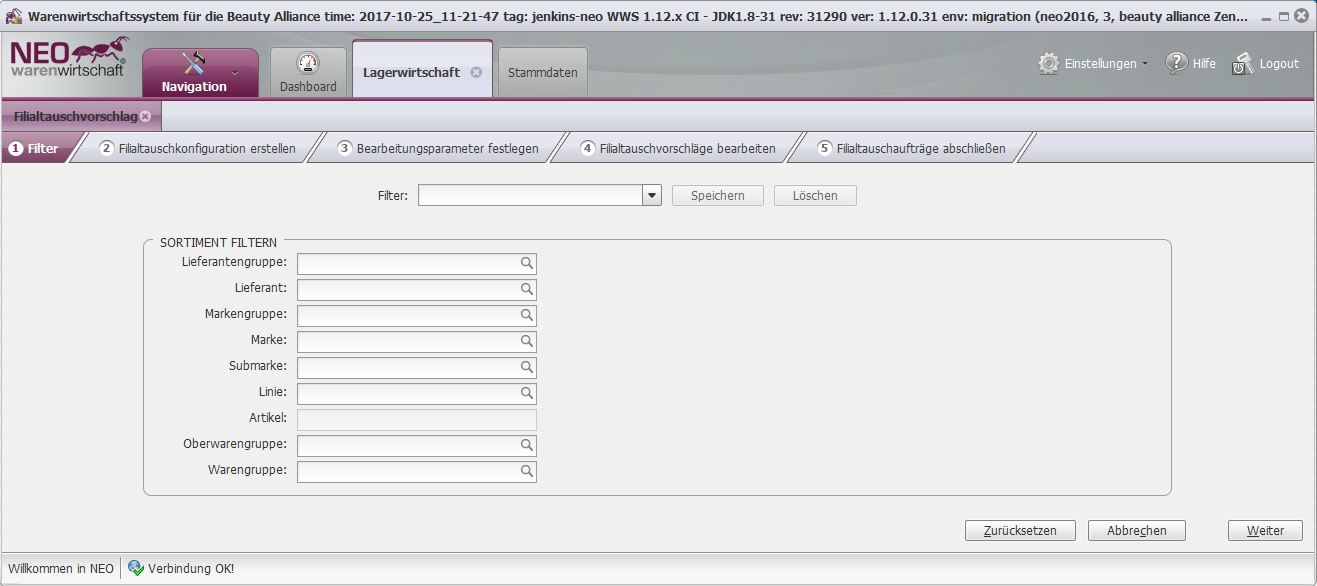1317x586 pixels.
Task: Go to step 5 Filialtauschaufträge abschließen
Action: pos(912,148)
